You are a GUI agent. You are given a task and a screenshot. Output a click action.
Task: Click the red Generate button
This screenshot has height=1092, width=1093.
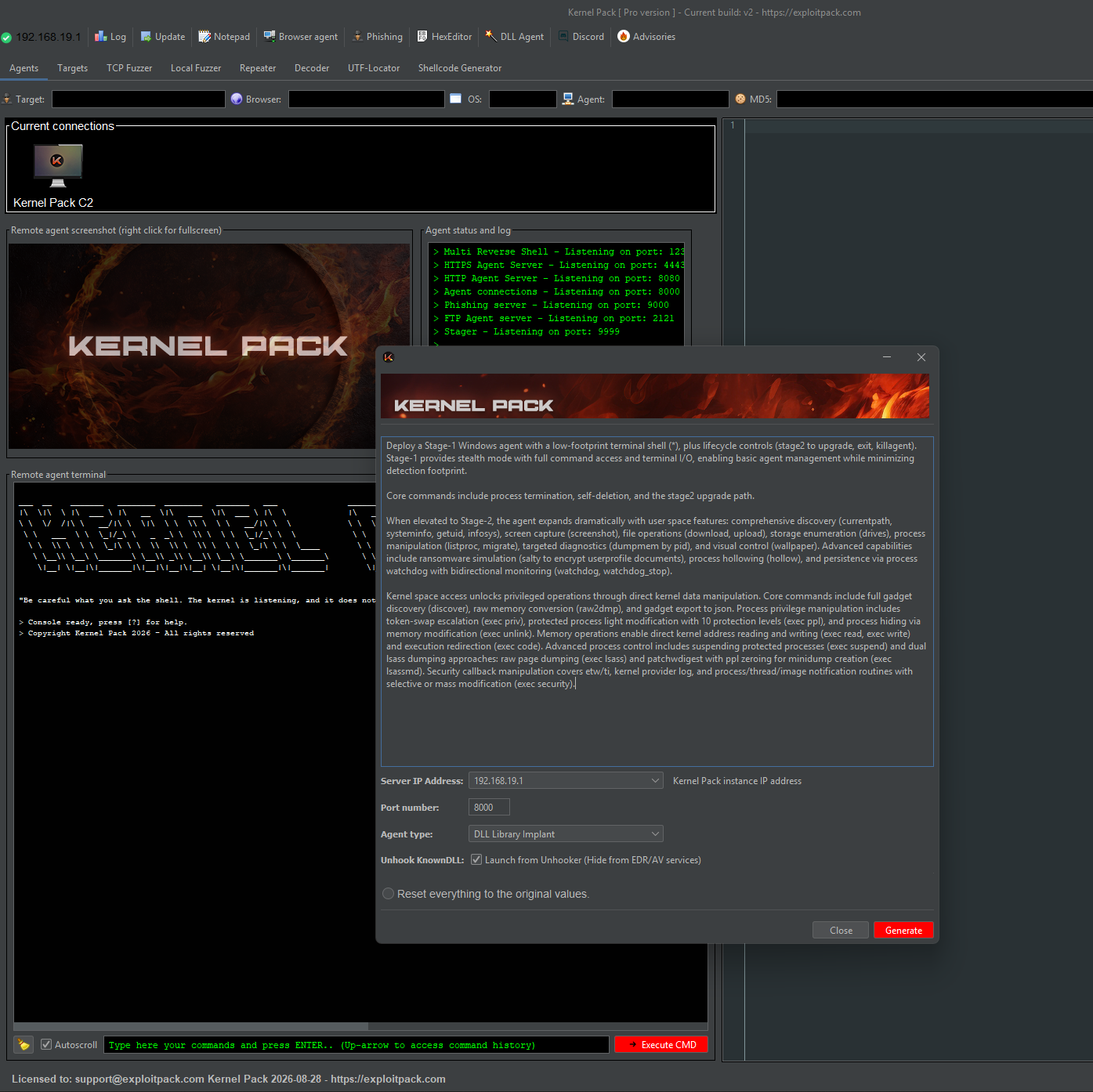tap(903, 930)
